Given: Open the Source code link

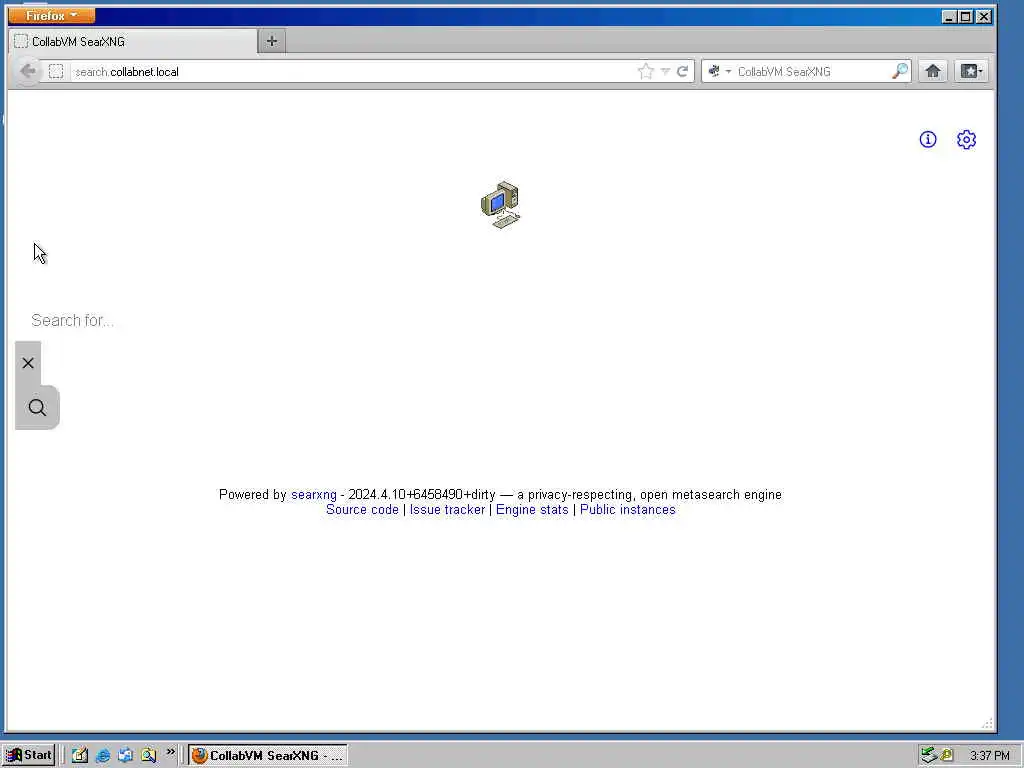Looking at the screenshot, I should pyautogui.click(x=362, y=509).
